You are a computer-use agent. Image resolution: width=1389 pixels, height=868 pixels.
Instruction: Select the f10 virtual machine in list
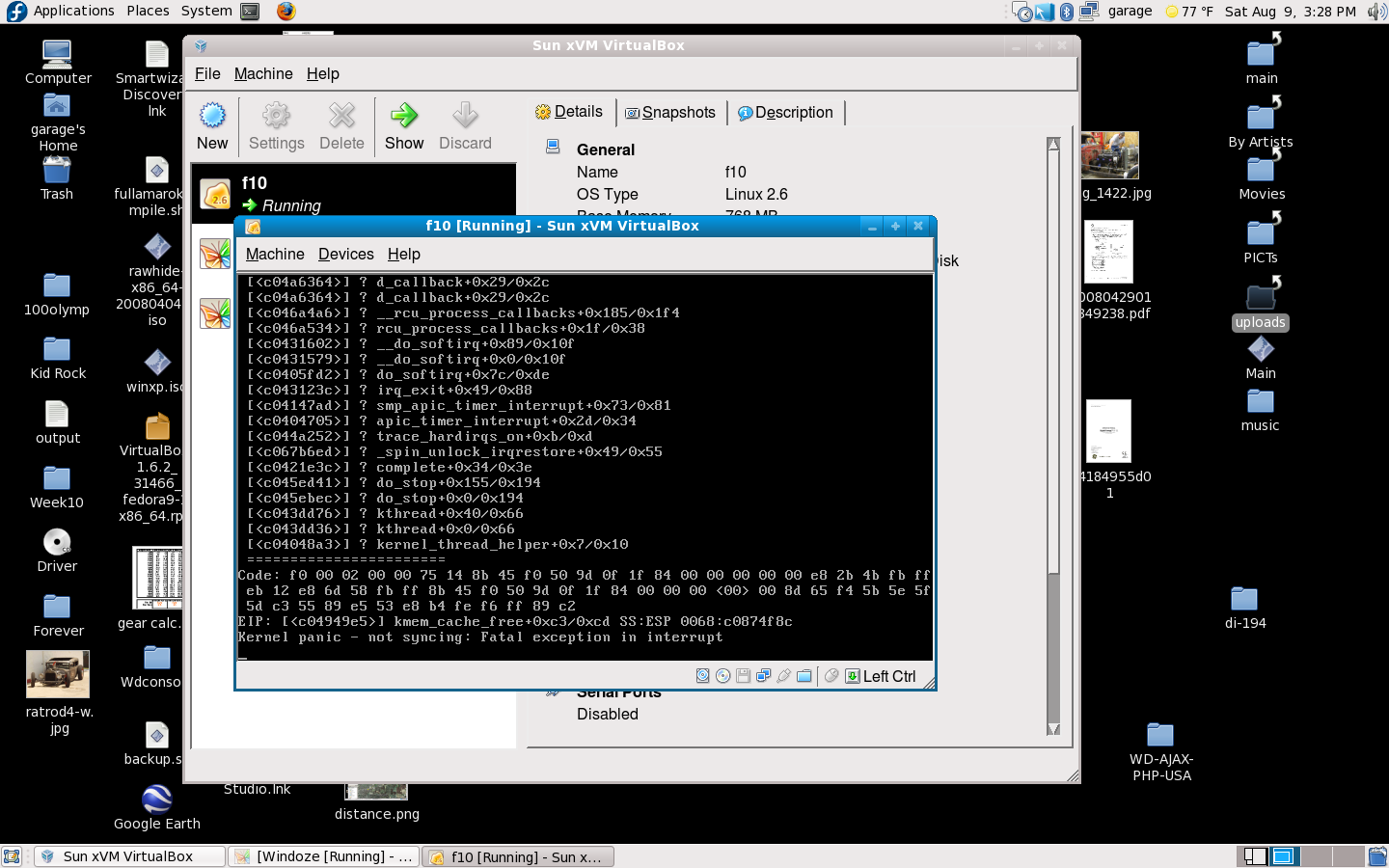click(354, 194)
